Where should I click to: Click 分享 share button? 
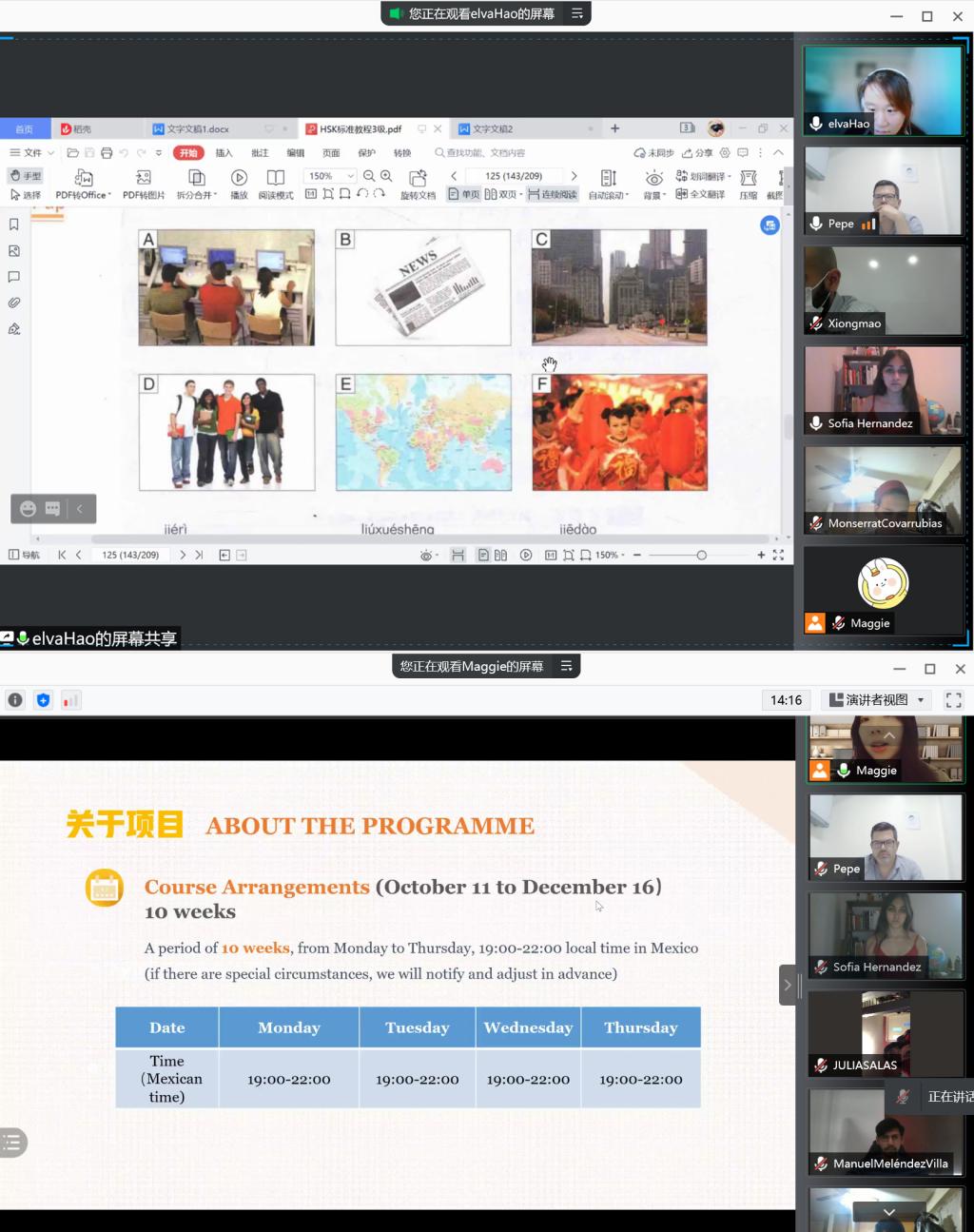[x=697, y=152]
